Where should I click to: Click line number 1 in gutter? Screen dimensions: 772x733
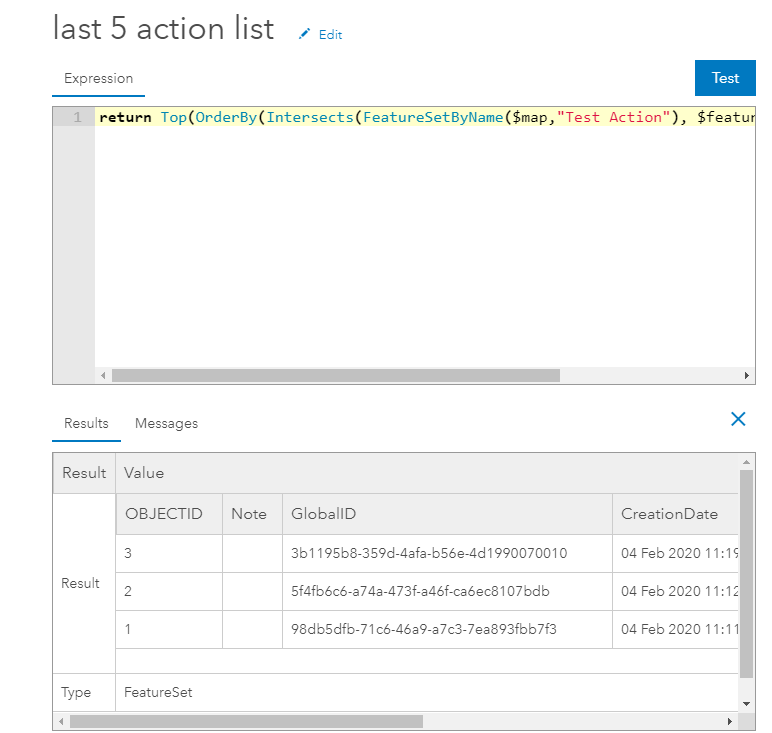tap(76, 117)
